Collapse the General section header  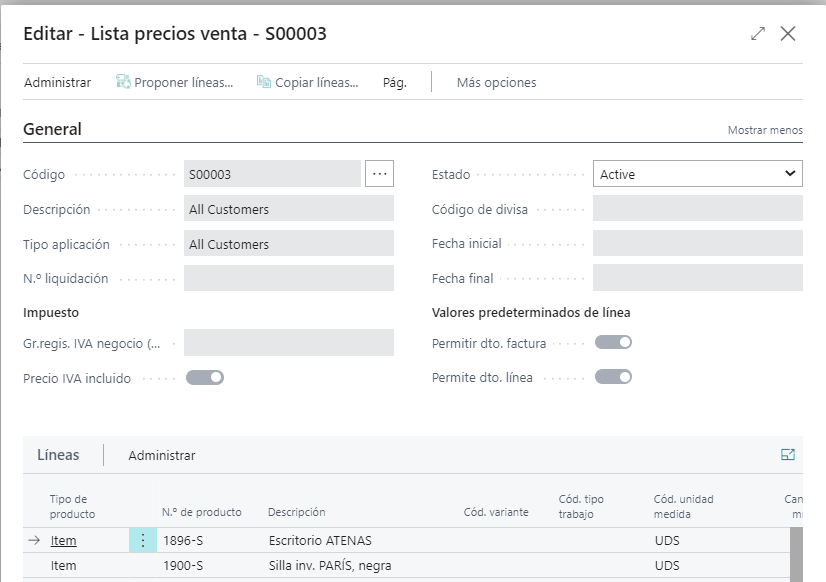(52, 129)
